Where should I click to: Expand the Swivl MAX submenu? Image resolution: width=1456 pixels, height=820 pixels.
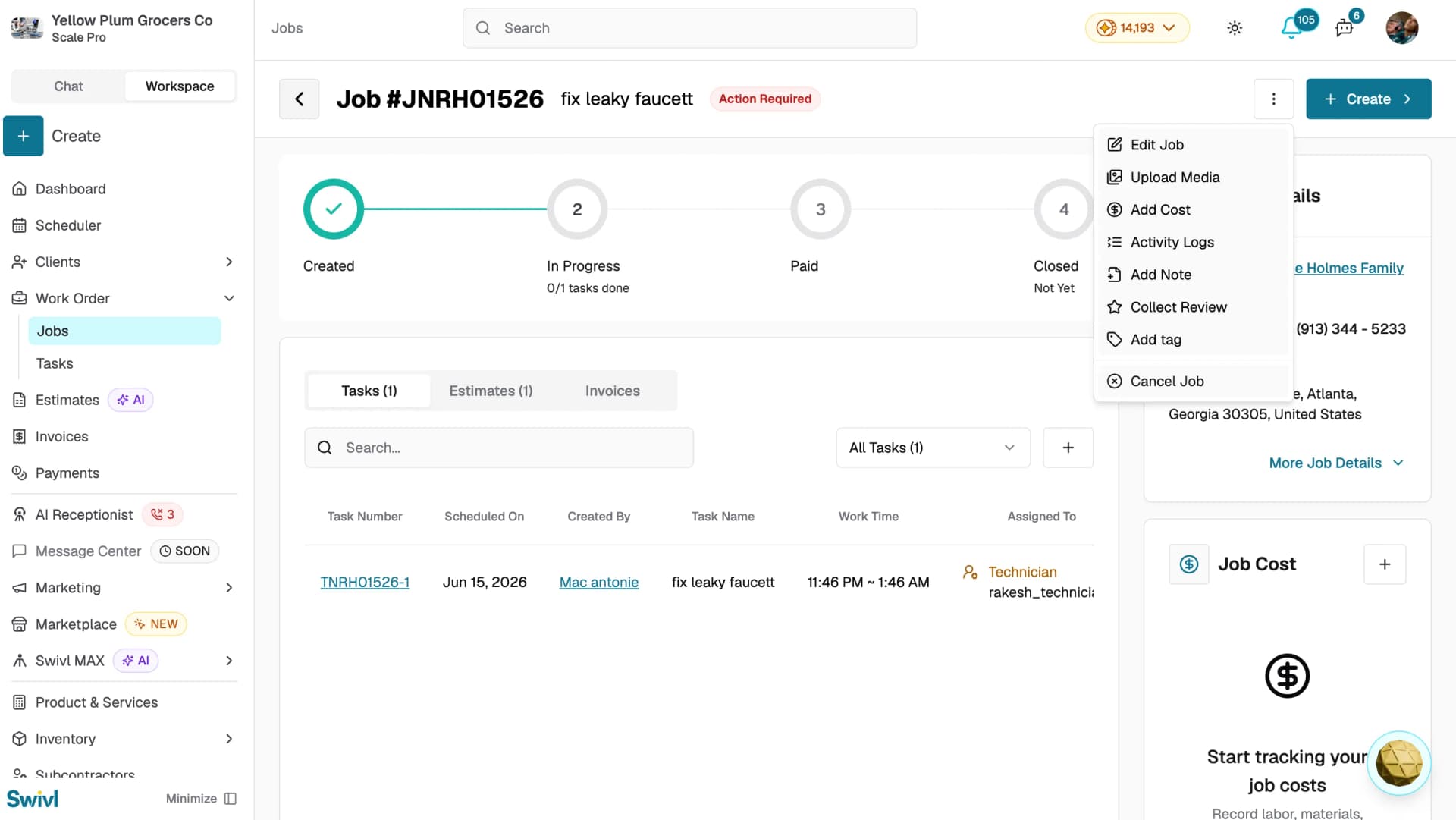229,661
